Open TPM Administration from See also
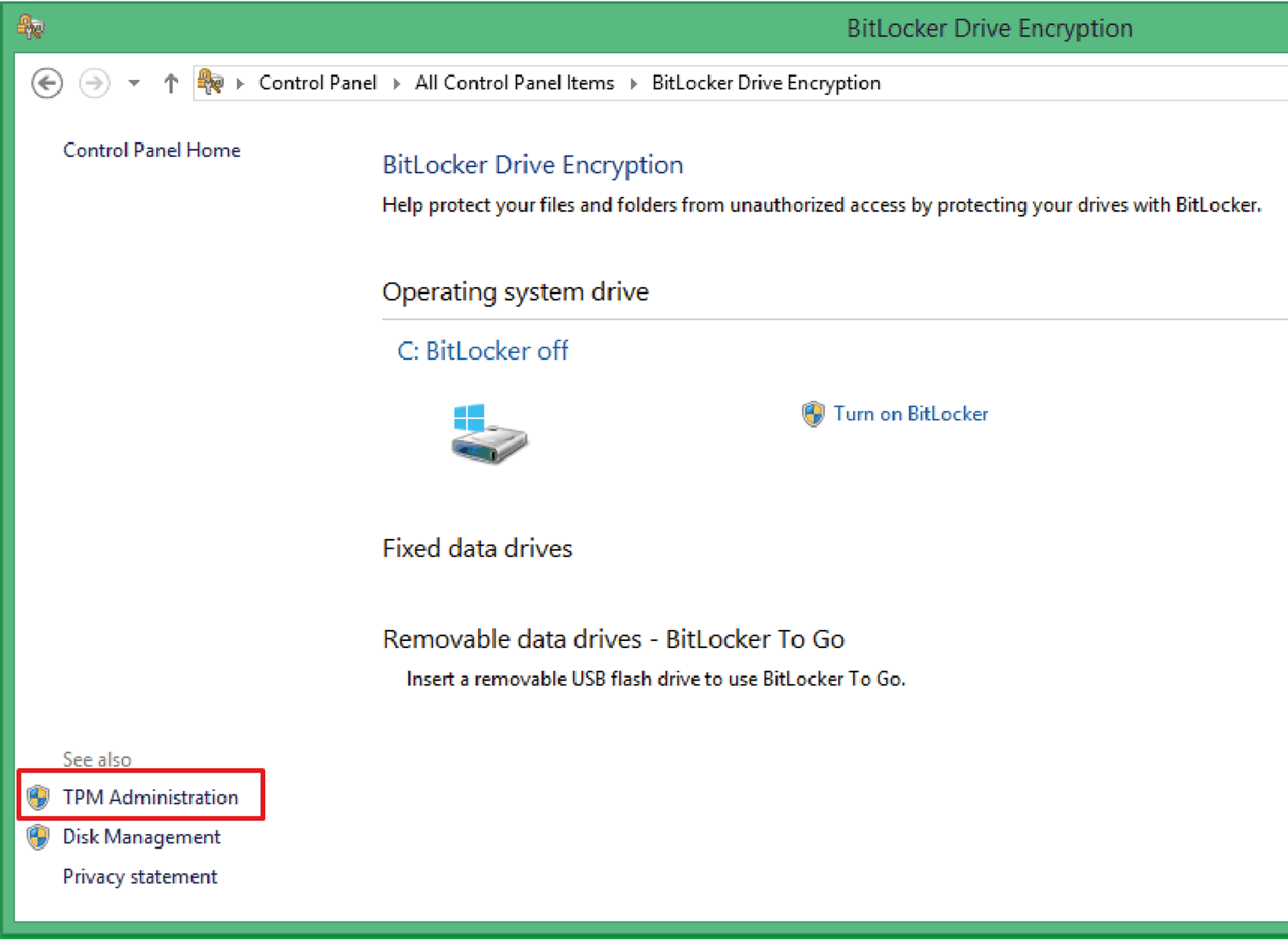This screenshot has width=1288, height=940. (150, 798)
